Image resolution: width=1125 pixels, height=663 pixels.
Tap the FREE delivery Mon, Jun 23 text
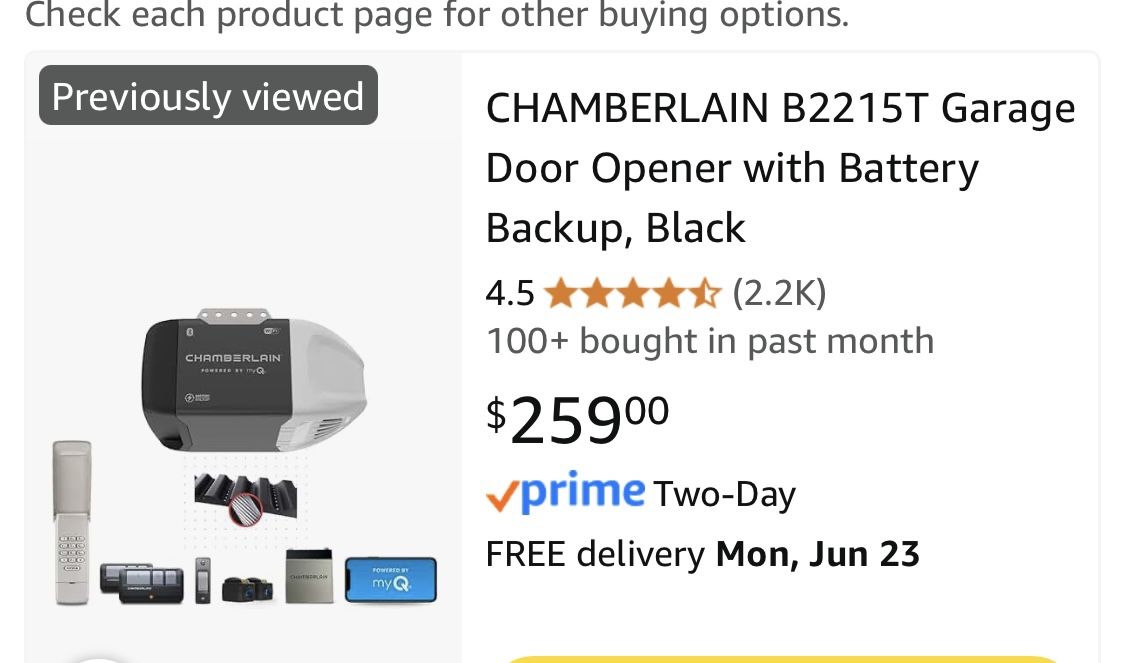point(702,554)
